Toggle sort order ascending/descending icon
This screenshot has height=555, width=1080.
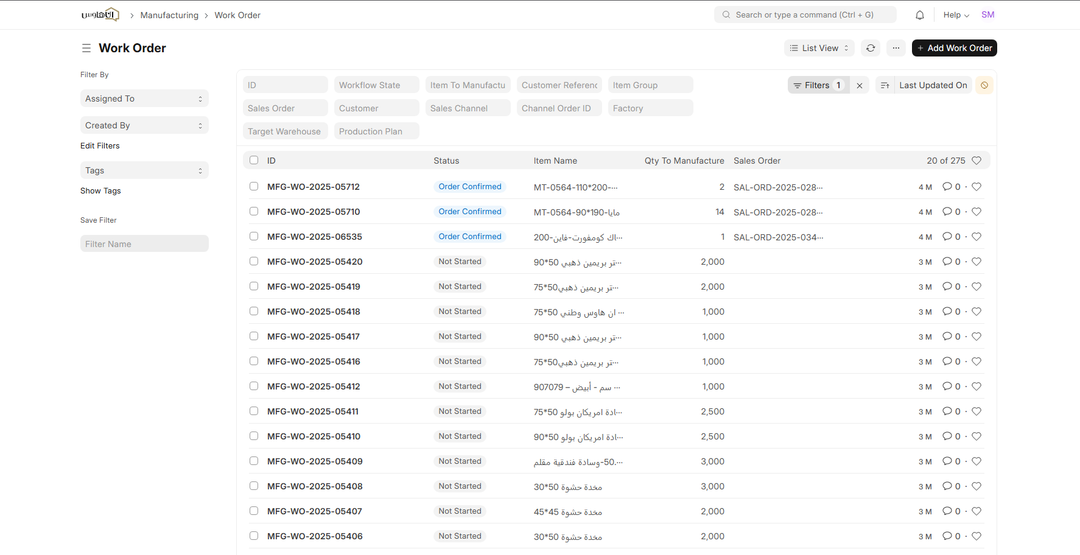(885, 86)
